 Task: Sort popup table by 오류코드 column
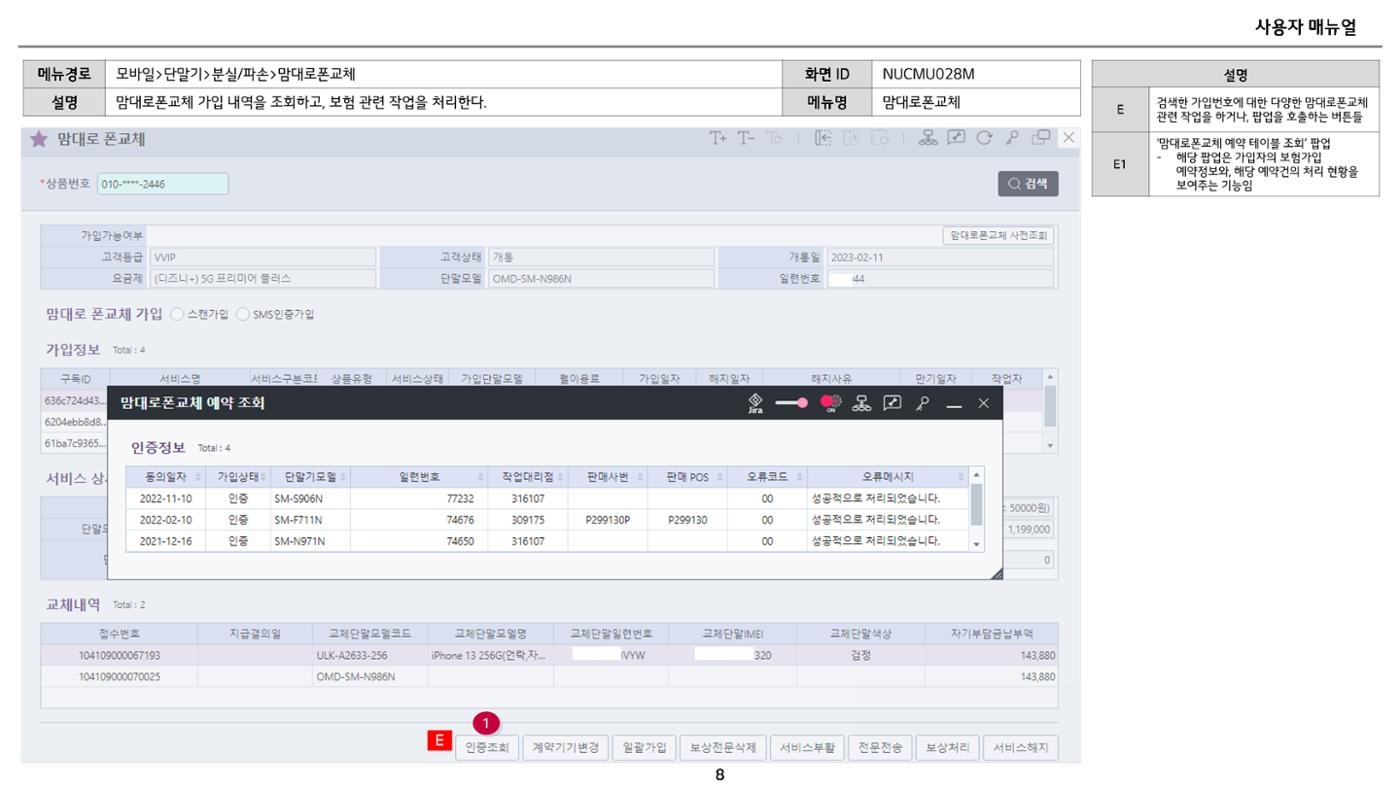767,477
